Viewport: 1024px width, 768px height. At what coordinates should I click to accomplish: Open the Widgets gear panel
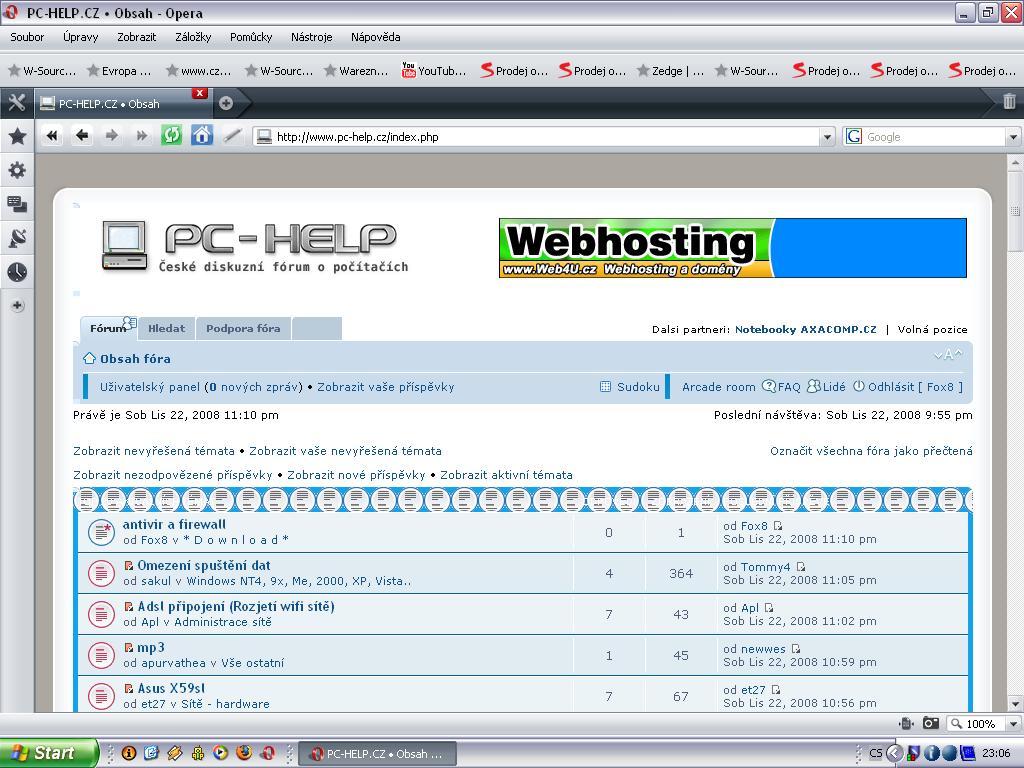(17, 170)
